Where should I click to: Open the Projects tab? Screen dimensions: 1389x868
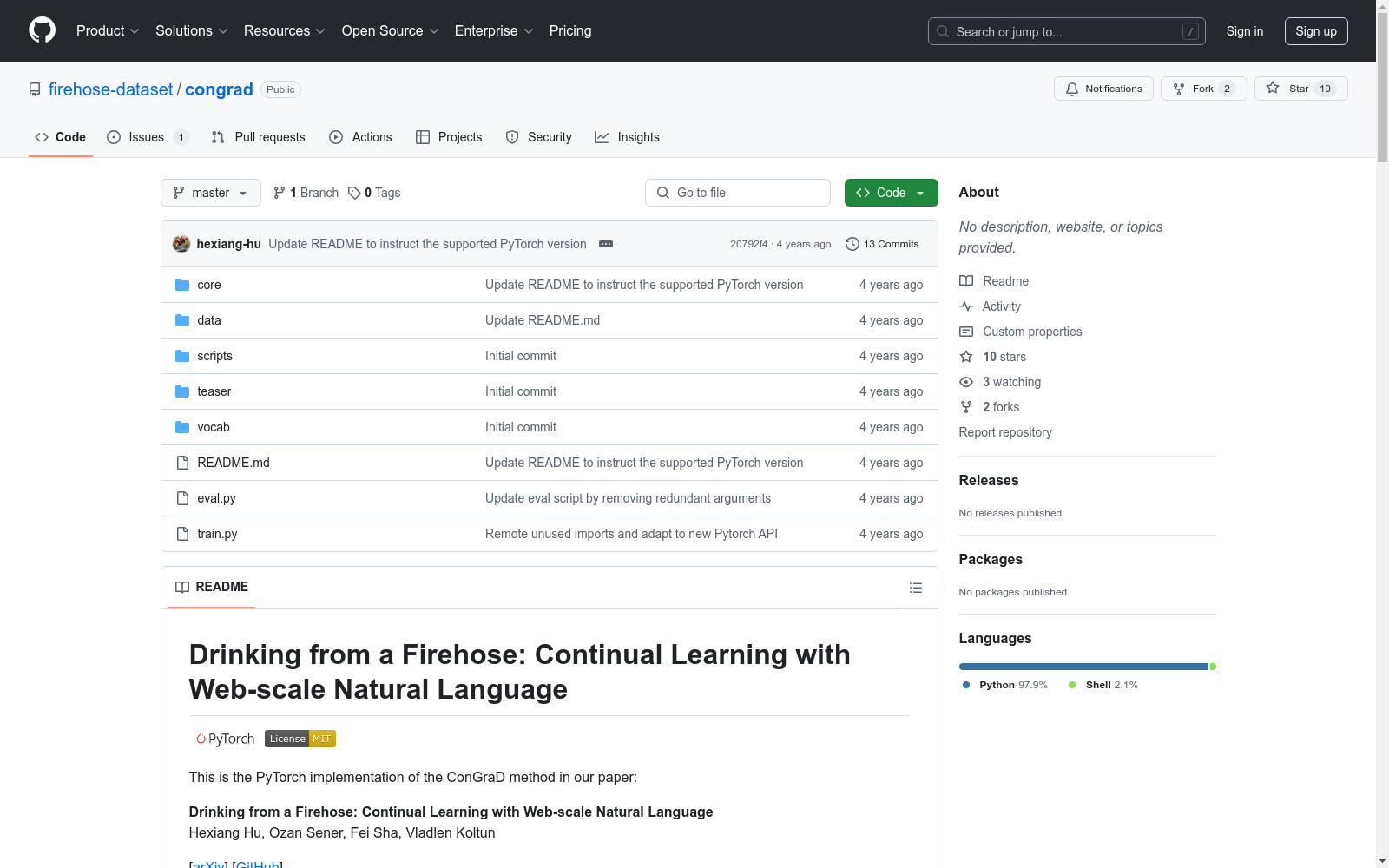point(449,137)
